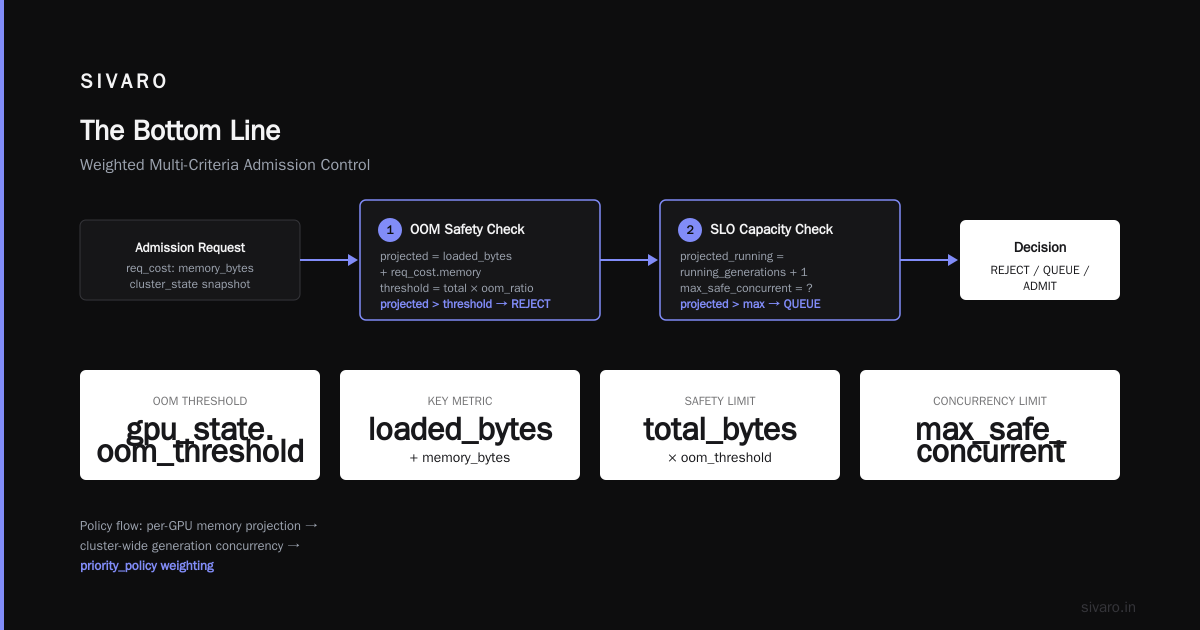1200x630 pixels.
Task: Click 'Weighted Multi-Criteria Admission Control' subtitle
Action: tap(225, 165)
